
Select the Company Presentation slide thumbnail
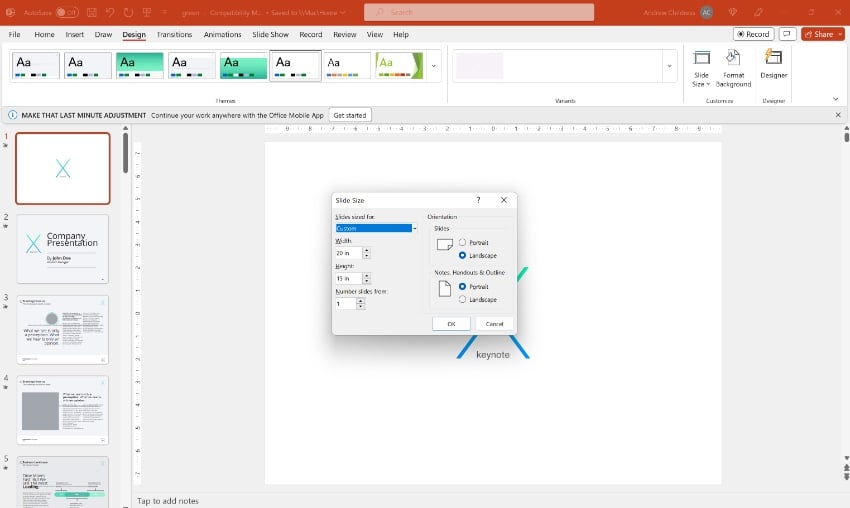[x=63, y=248]
